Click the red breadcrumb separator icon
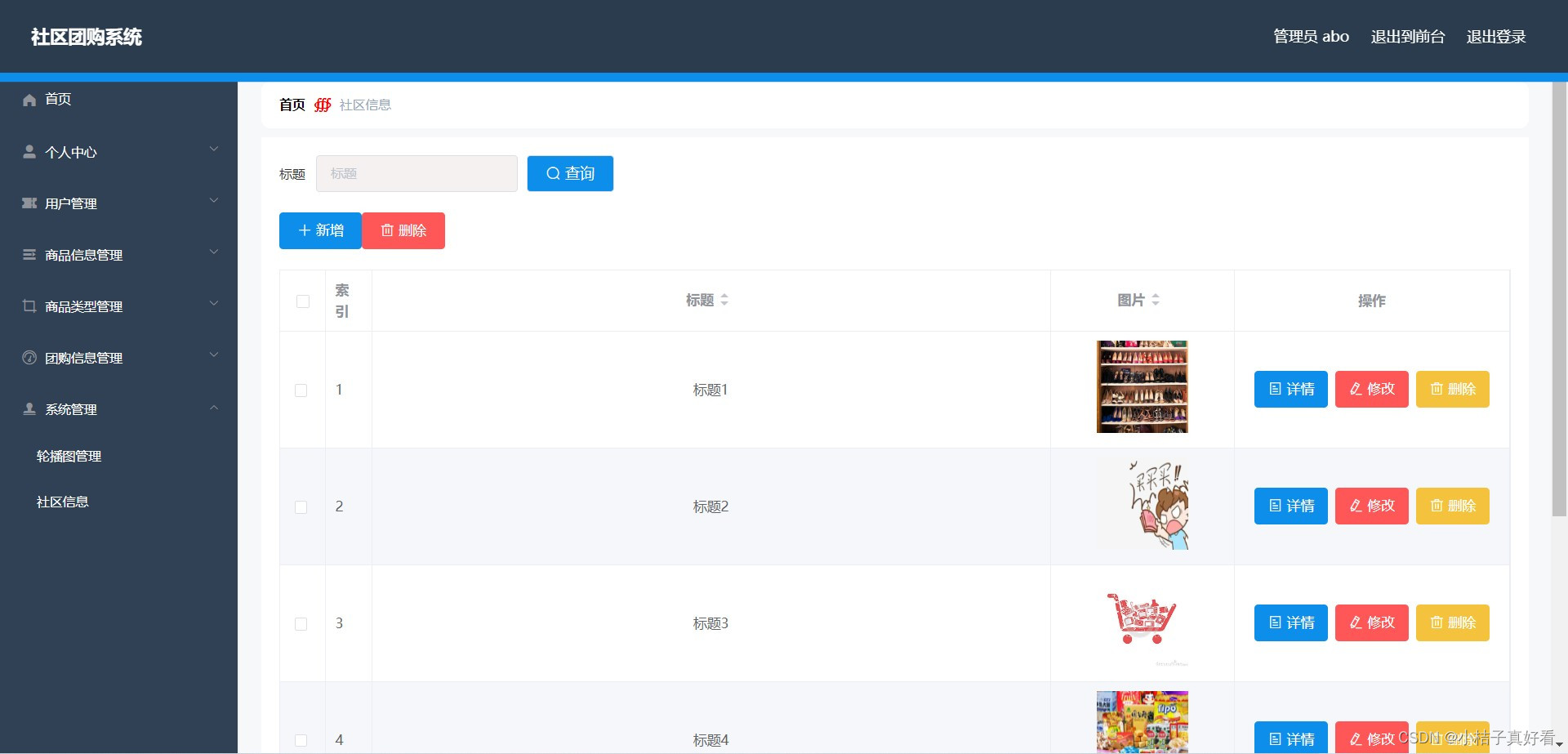Image resolution: width=1568 pixels, height=754 pixels. [323, 105]
